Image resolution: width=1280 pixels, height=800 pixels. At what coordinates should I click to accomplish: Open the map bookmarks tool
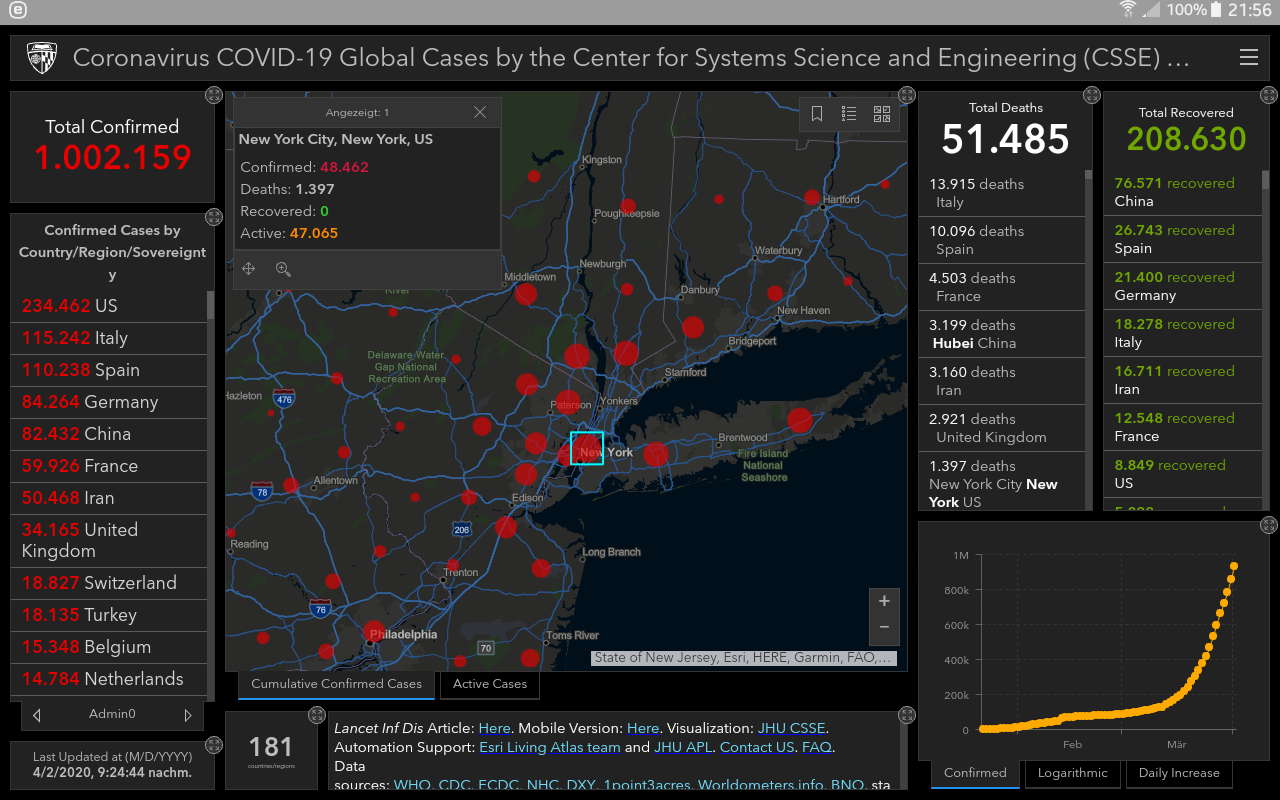point(817,114)
